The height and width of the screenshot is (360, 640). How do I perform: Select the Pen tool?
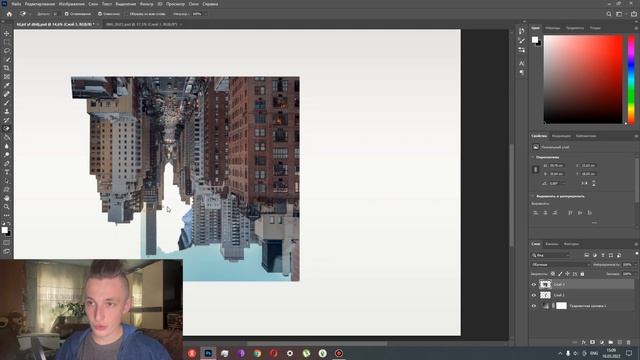[7, 163]
